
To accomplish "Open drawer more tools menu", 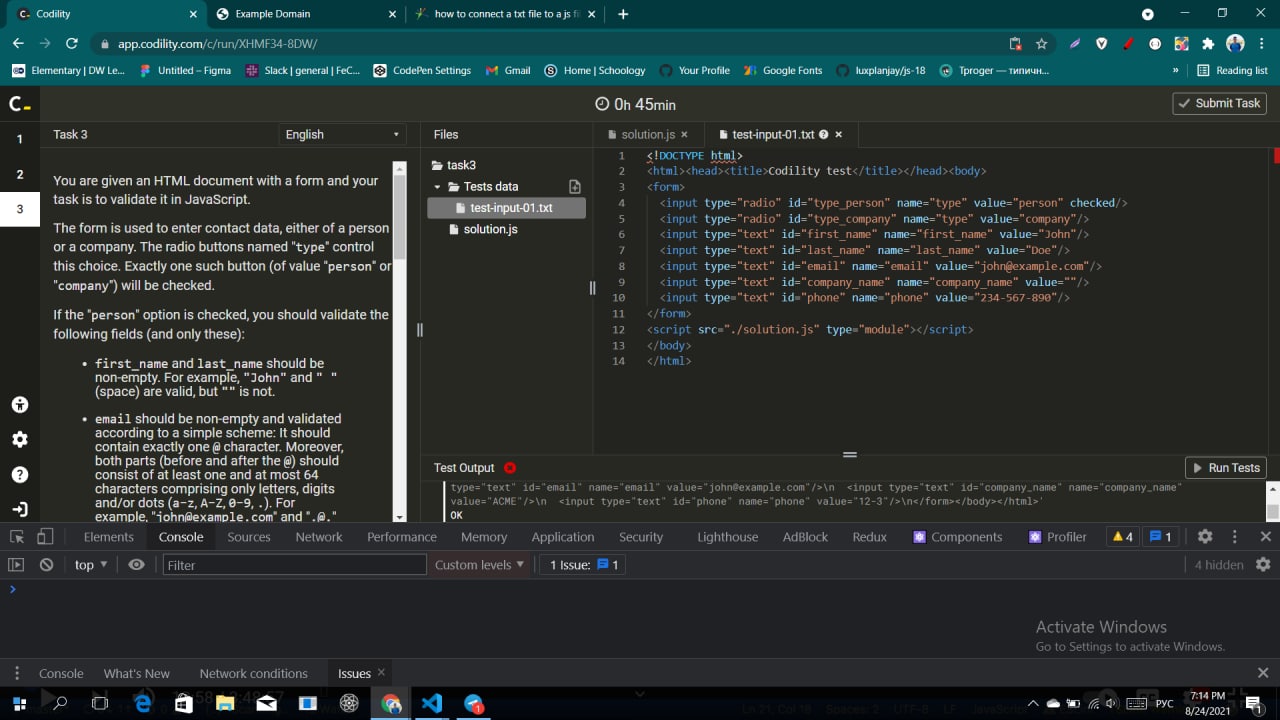I will (x=16, y=673).
